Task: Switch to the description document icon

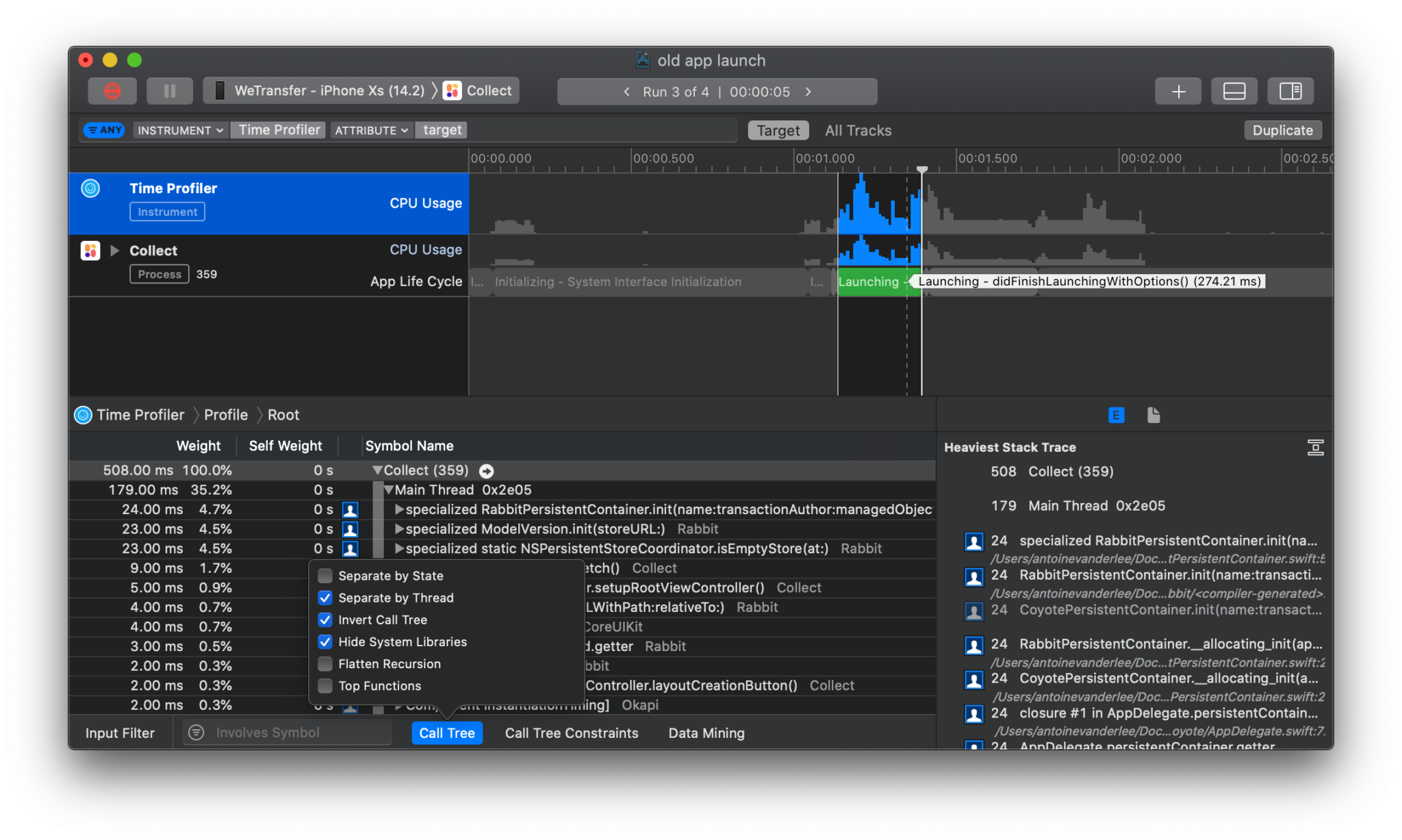Action: (x=1154, y=415)
